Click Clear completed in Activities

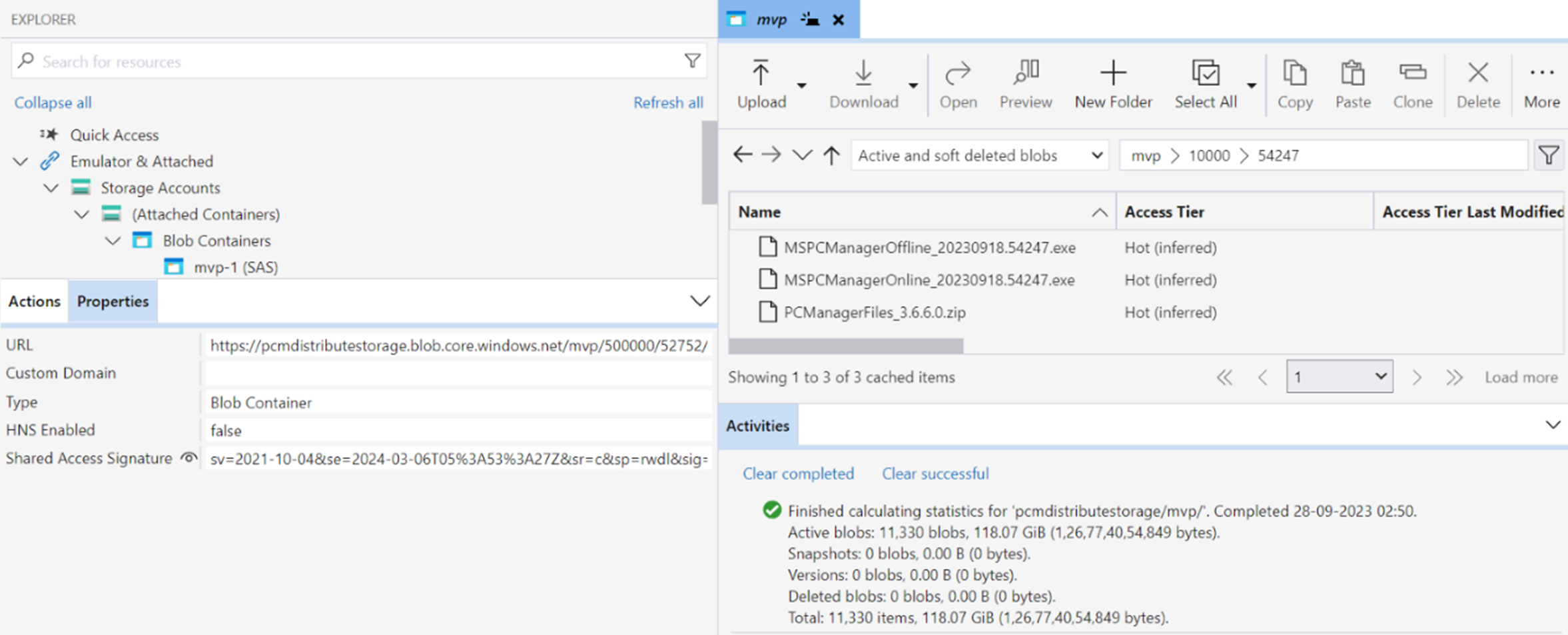pyautogui.click(x=798, y=473)
